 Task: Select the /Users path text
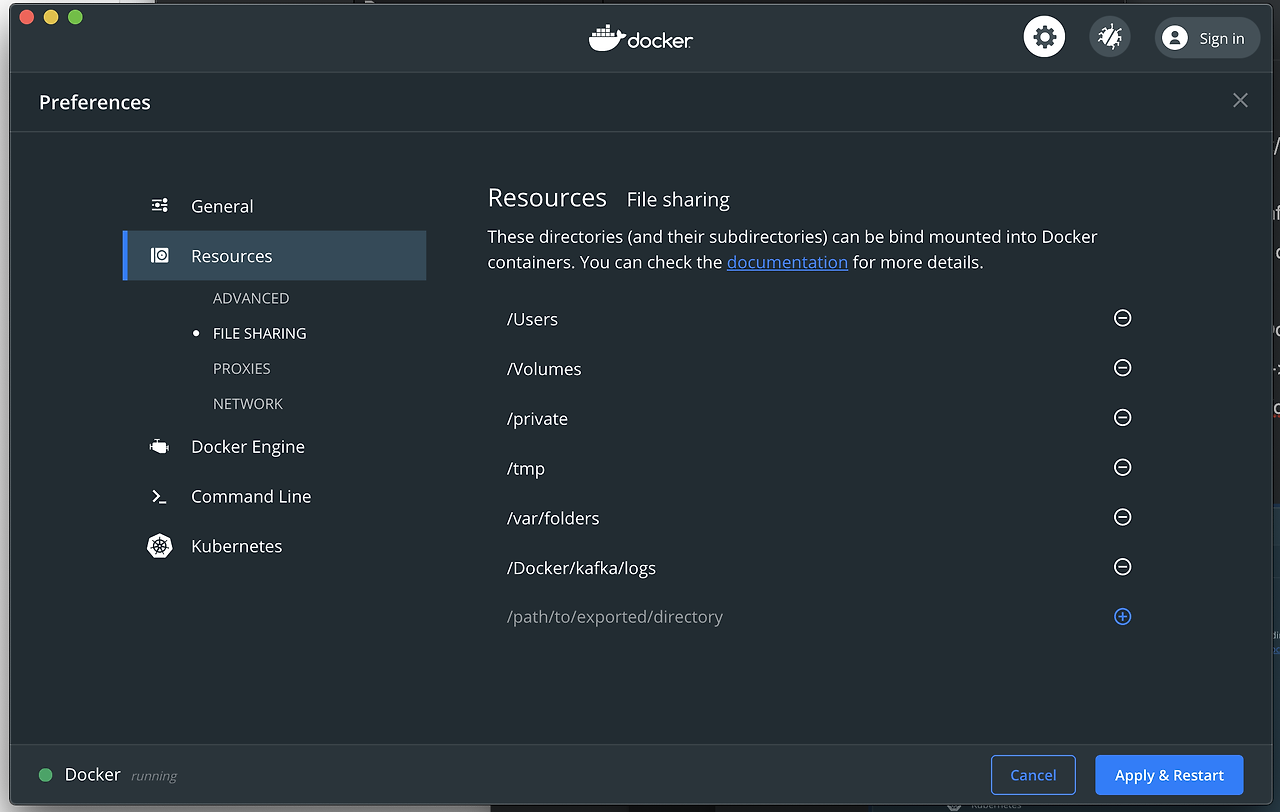click(532, 319)
